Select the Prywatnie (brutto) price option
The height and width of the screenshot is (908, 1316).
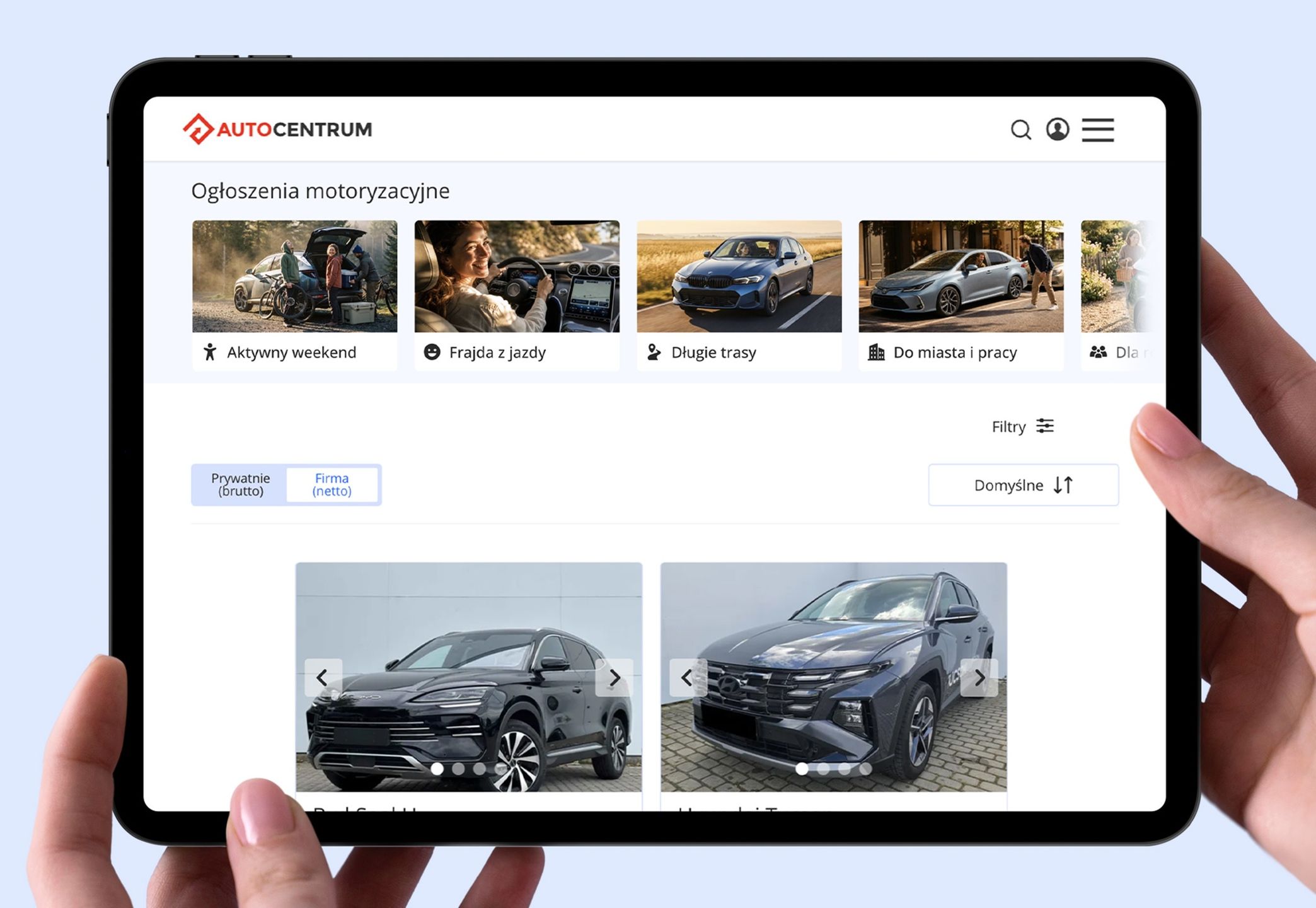[x=240, y=485]
